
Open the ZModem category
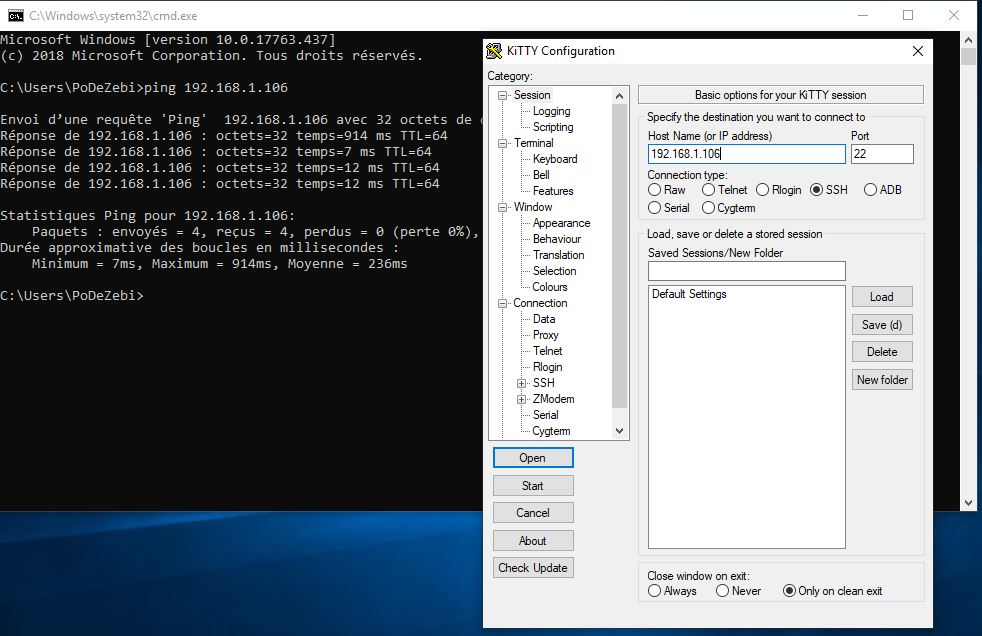(553, 399)
